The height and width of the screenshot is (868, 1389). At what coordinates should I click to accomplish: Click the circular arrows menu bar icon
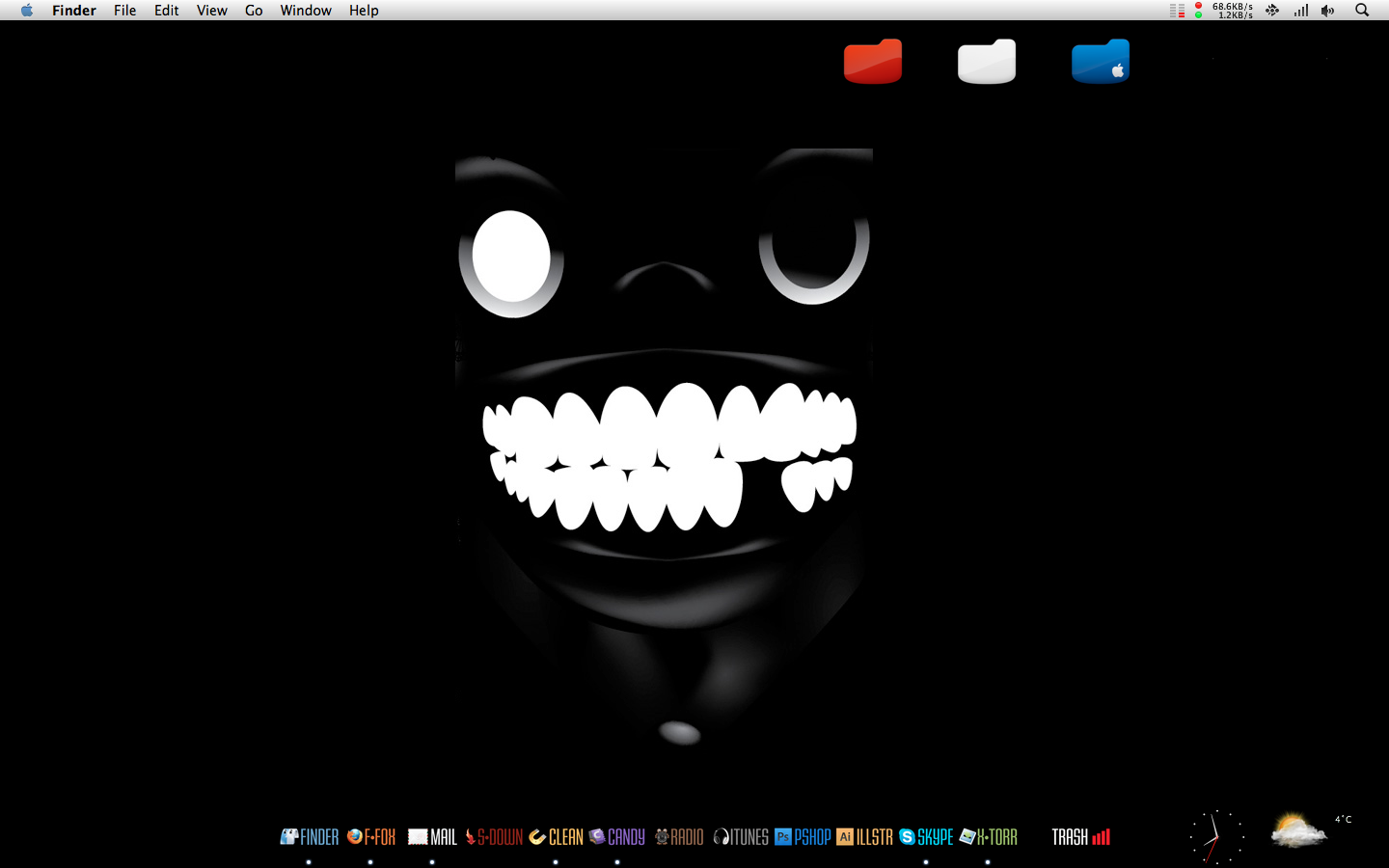point(1272,11)
